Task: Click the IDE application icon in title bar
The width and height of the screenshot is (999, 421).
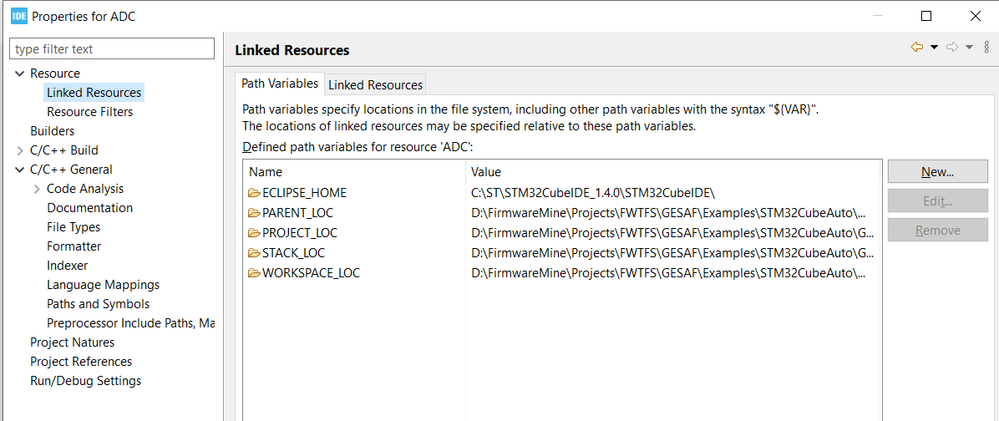Action: (19, 16)
